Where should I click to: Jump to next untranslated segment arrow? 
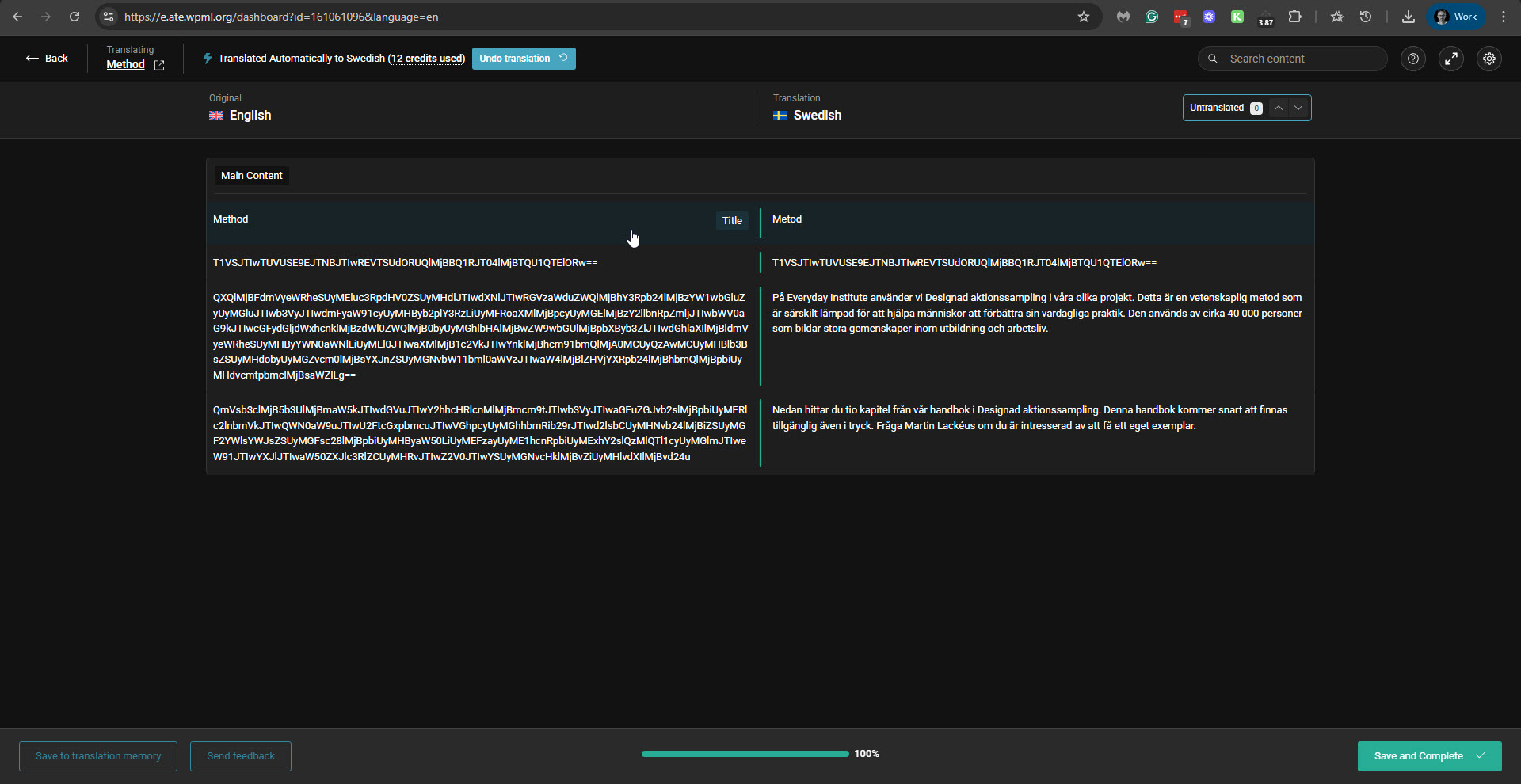point(1298,108)
